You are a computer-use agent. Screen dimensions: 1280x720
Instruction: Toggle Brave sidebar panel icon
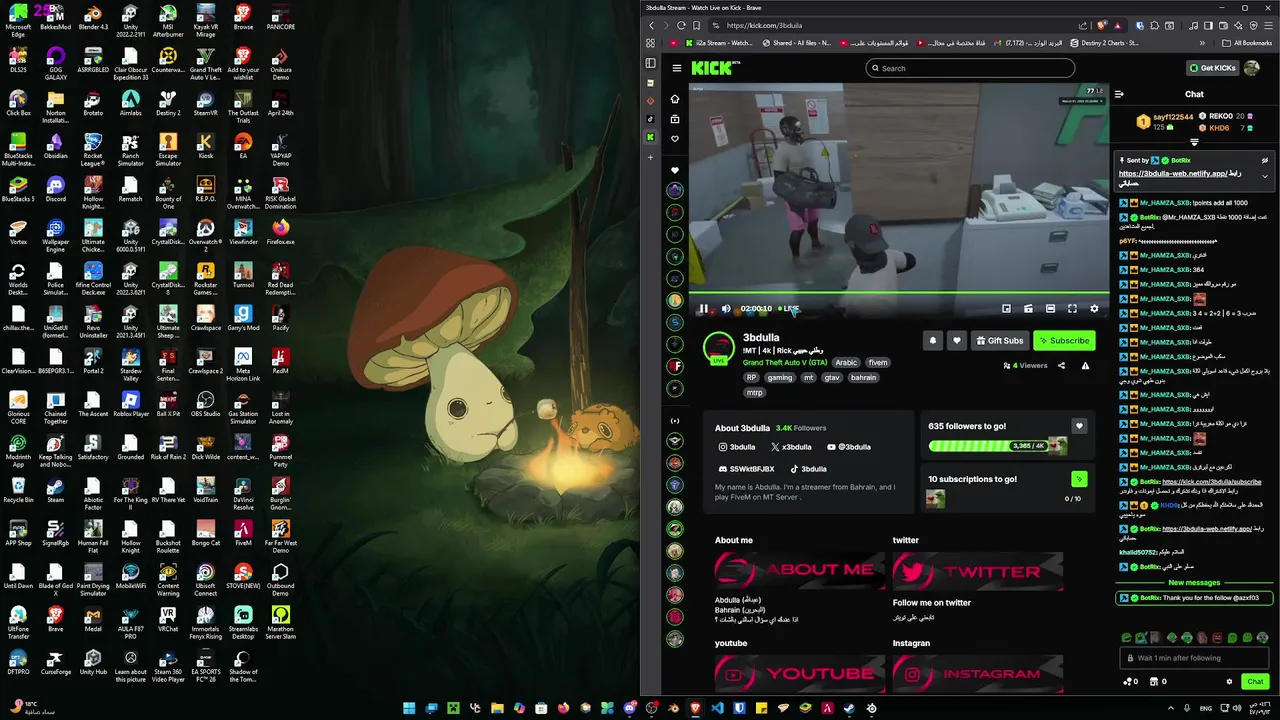(1208, 25)
